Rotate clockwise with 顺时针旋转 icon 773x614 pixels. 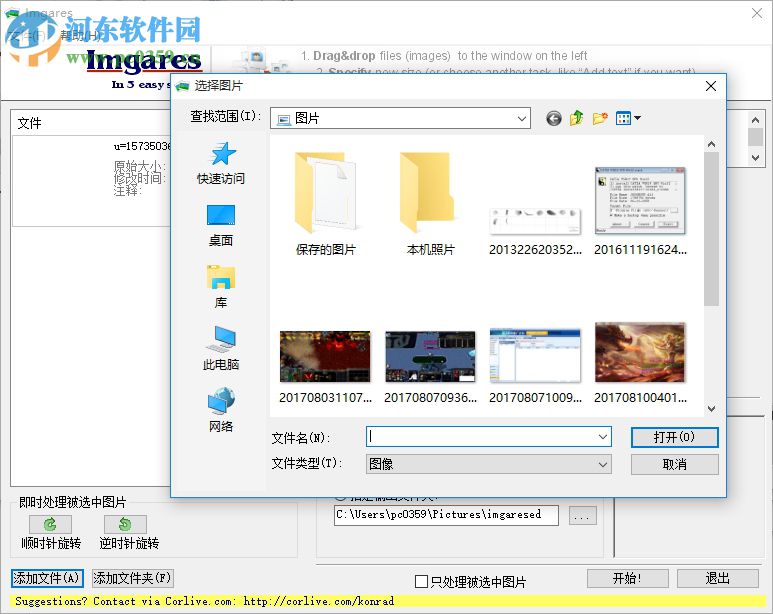point(50,524)
